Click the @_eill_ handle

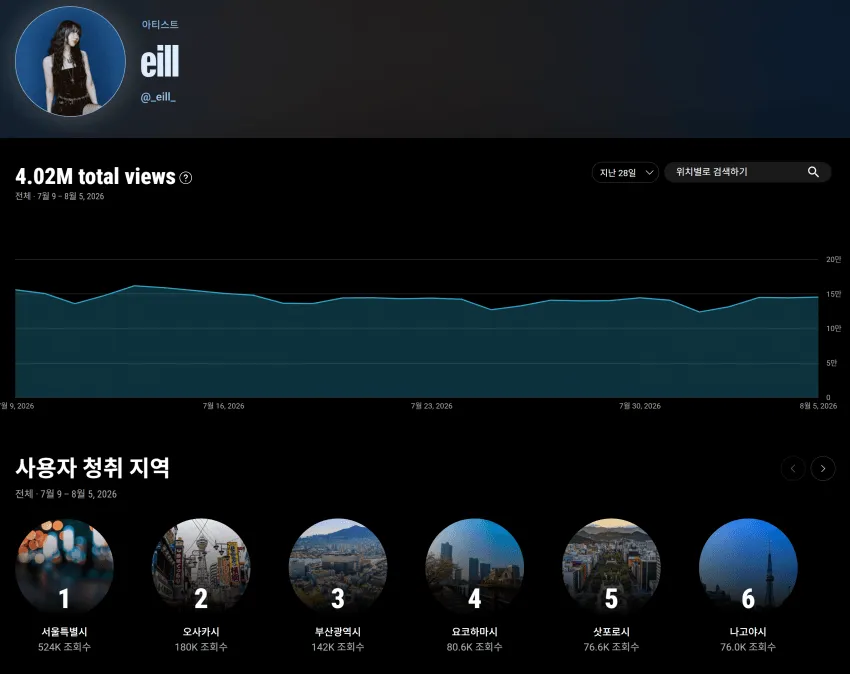tap(158, 97)
